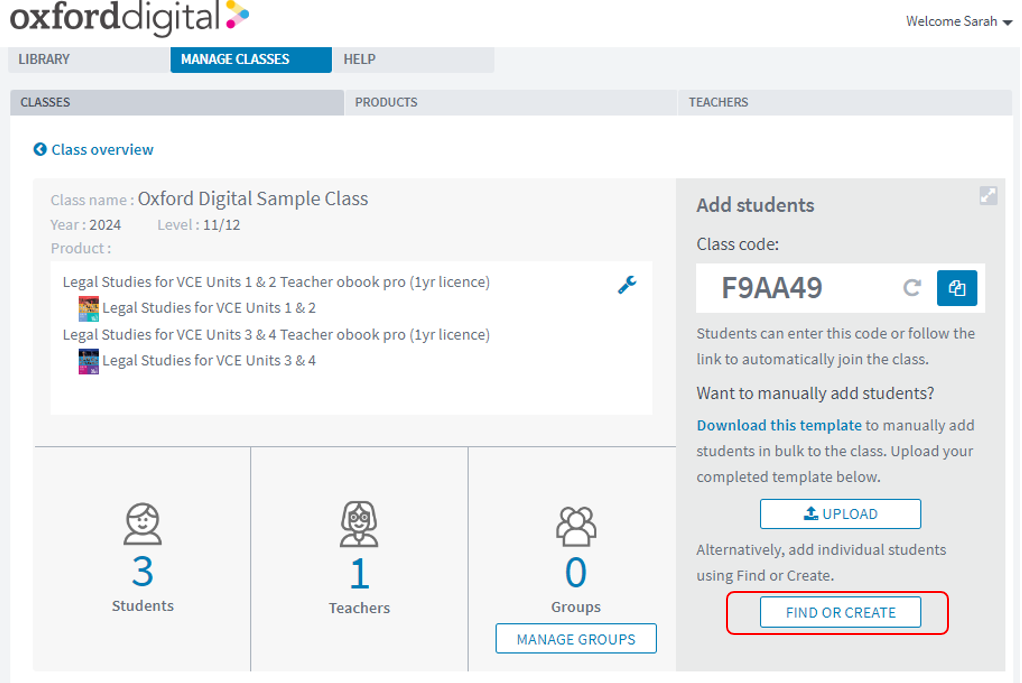Click Units 3 & 4 Teacher obook pro licence
Image resolution: width=1022 pixels, height=683 pixels.
pos(276,335)
